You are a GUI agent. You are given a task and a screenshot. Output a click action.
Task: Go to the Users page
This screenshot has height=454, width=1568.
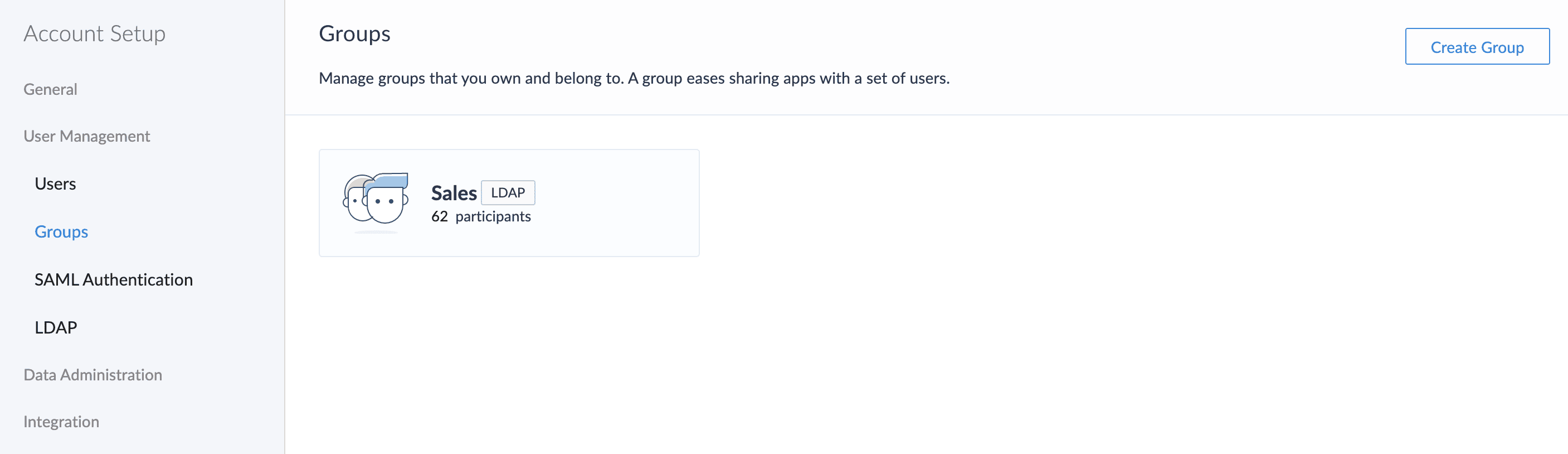click(55, 184)
